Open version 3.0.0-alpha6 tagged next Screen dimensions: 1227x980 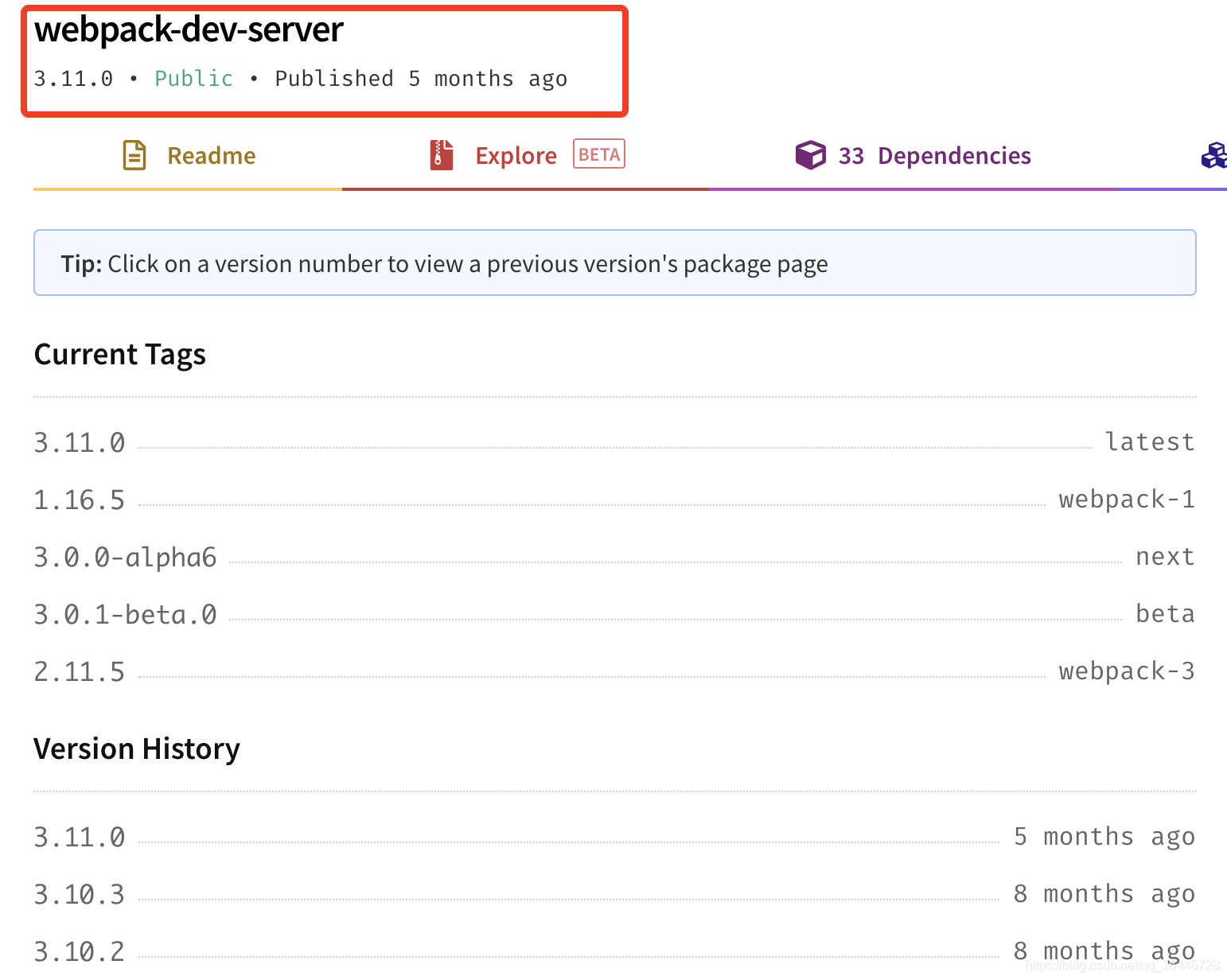point(125,557)
